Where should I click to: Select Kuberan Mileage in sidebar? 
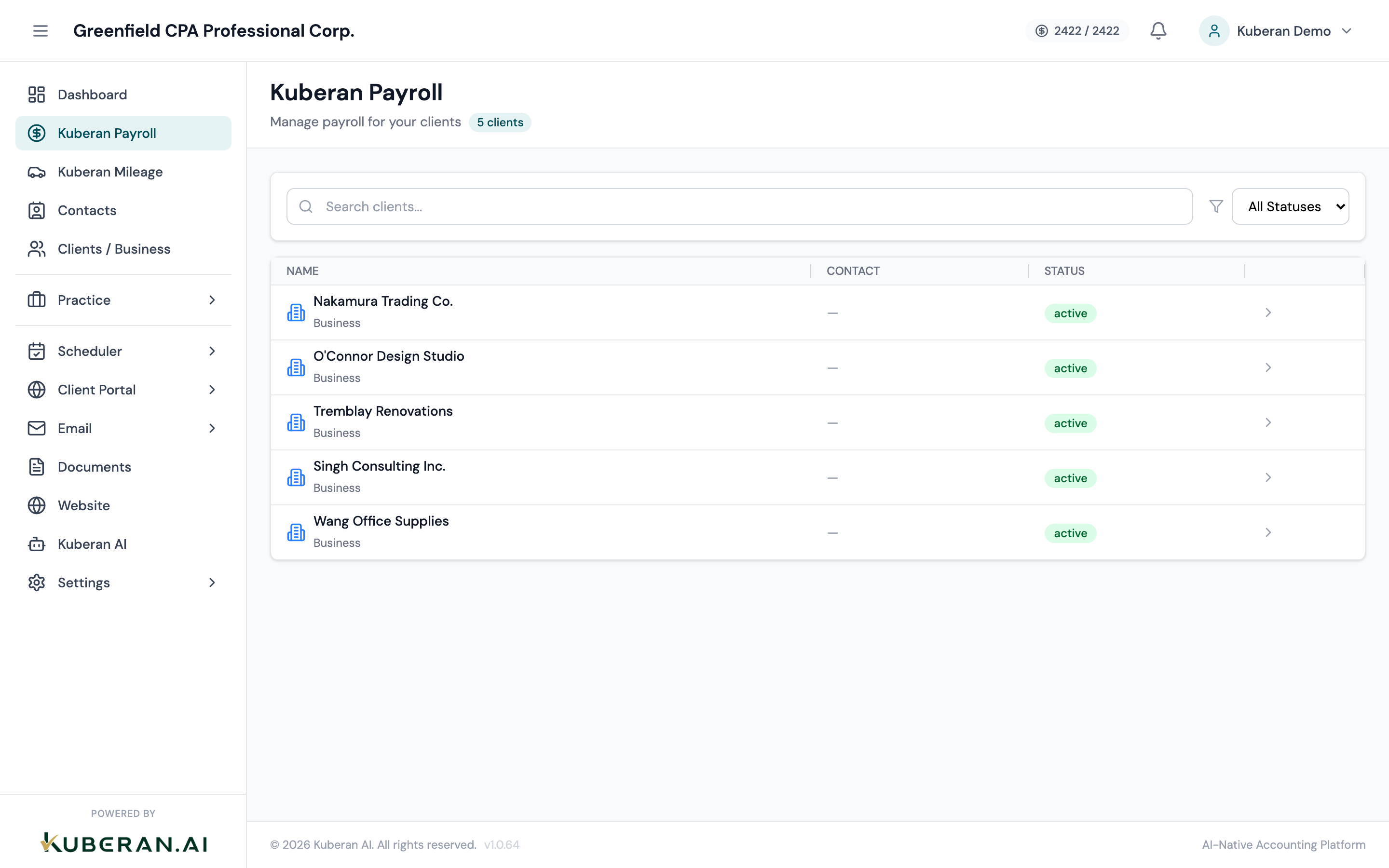tap(123, 172)
